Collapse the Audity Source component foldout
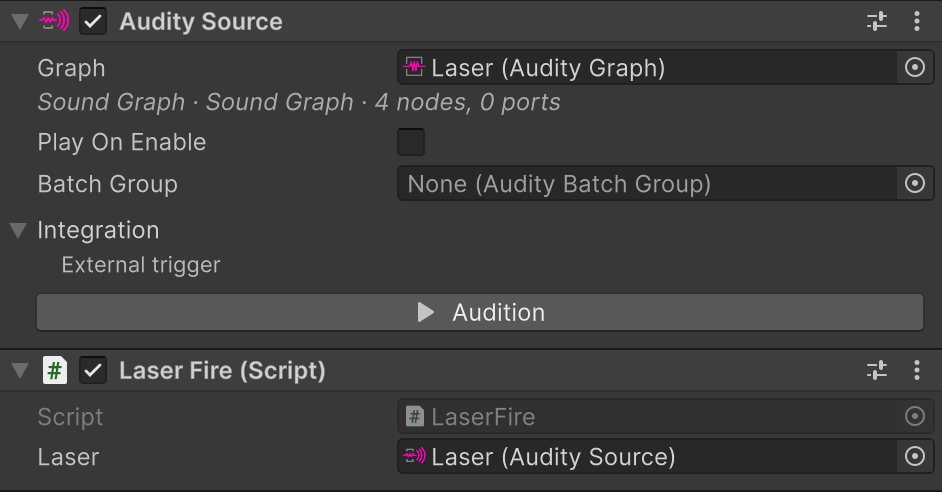This screenshot has width=942, height=492. click(x=20, y=22)
